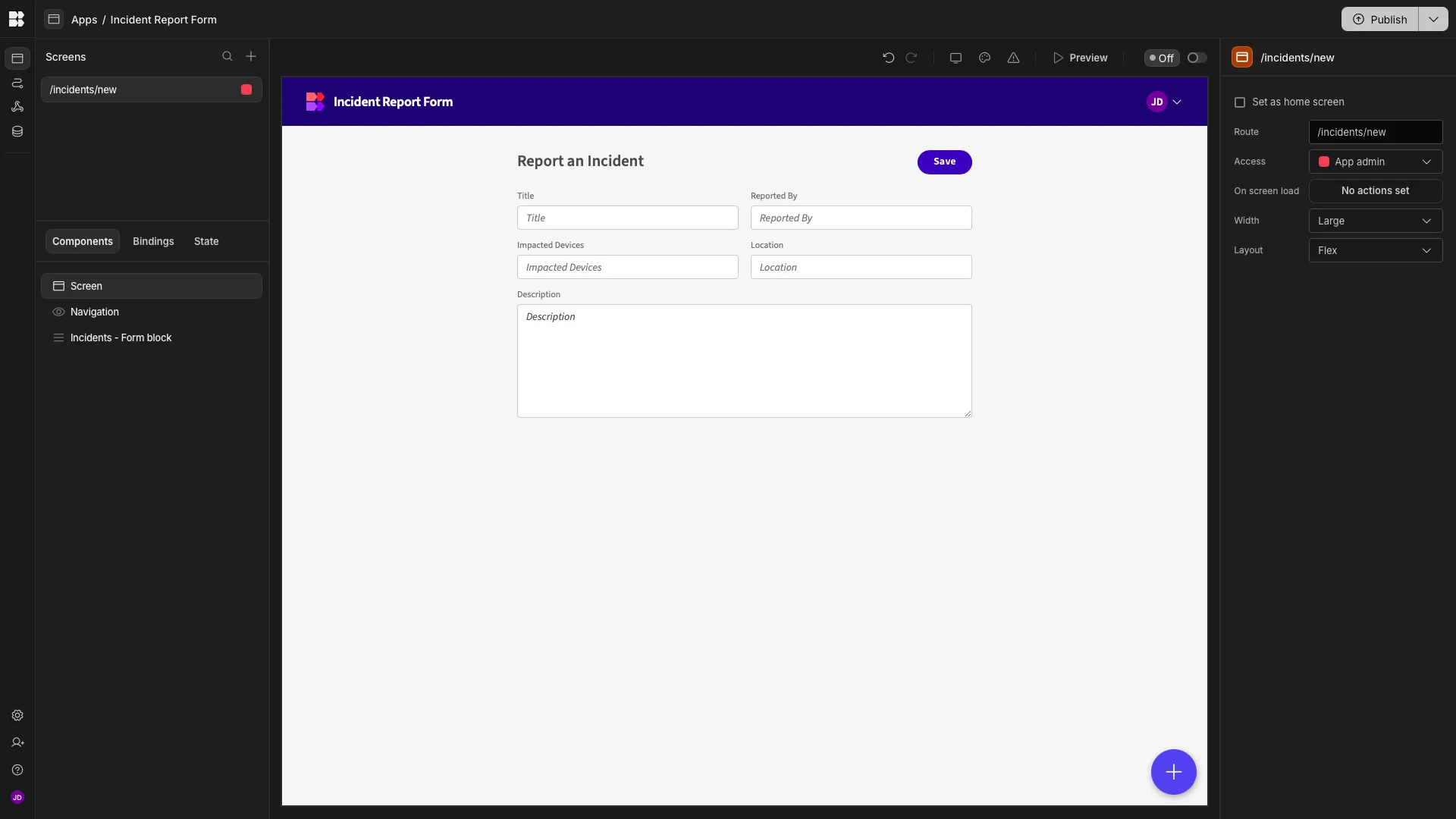Image resolution: width=1456 pixels, height=819 pixels.
Task: Click into the Route input field
Action: tap(1375, 132)
